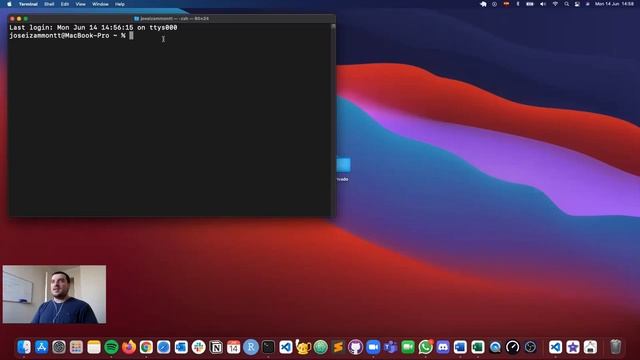The width and height of the screenshot is (640, 360).
Task: Select the blue folder on the desktop
Action: 343,165
